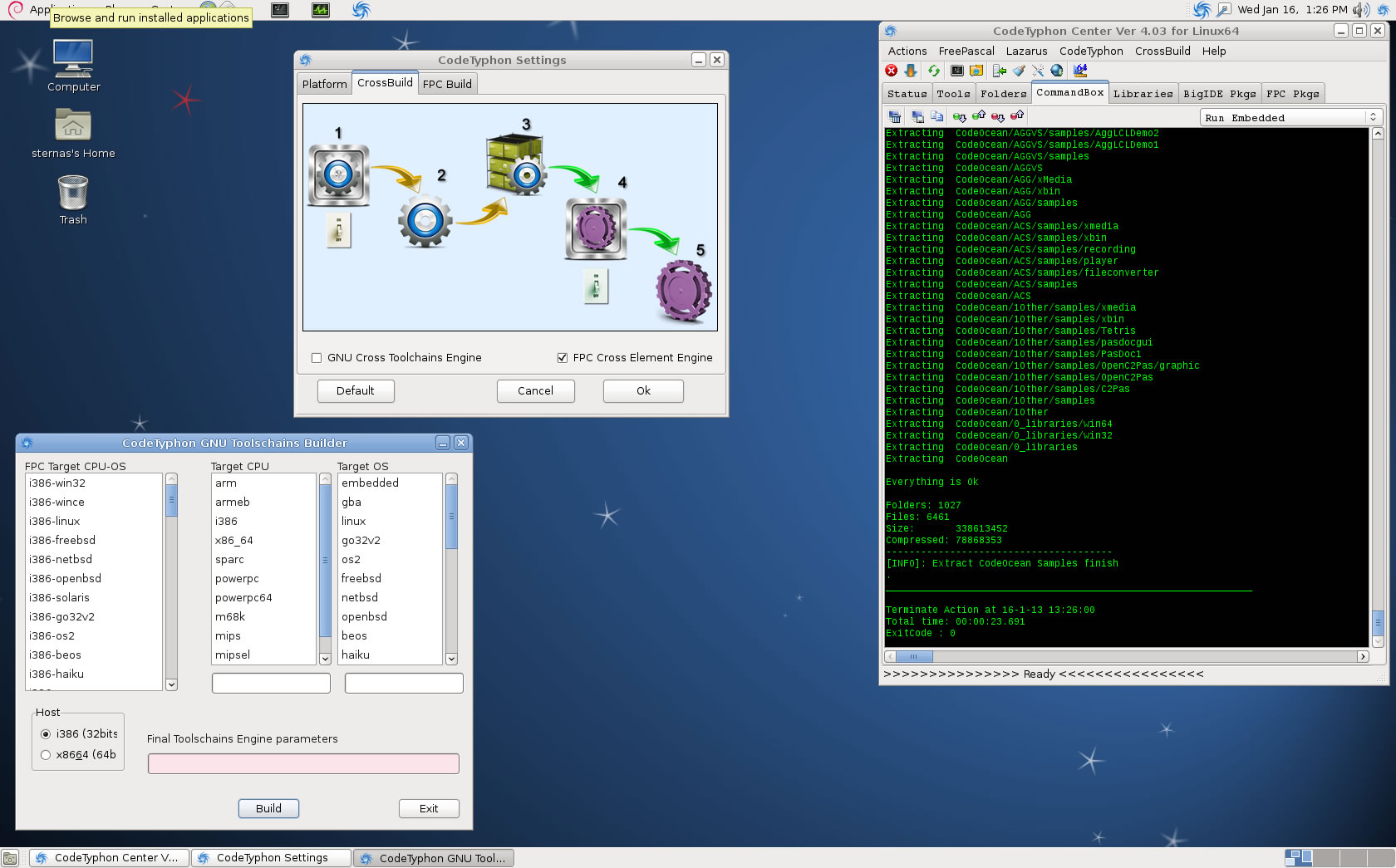Viewport: 1396px width, 868px height.
Task: Select i386-linux in FPC Target CPU-OS list
Action: [x=94, y=522]
